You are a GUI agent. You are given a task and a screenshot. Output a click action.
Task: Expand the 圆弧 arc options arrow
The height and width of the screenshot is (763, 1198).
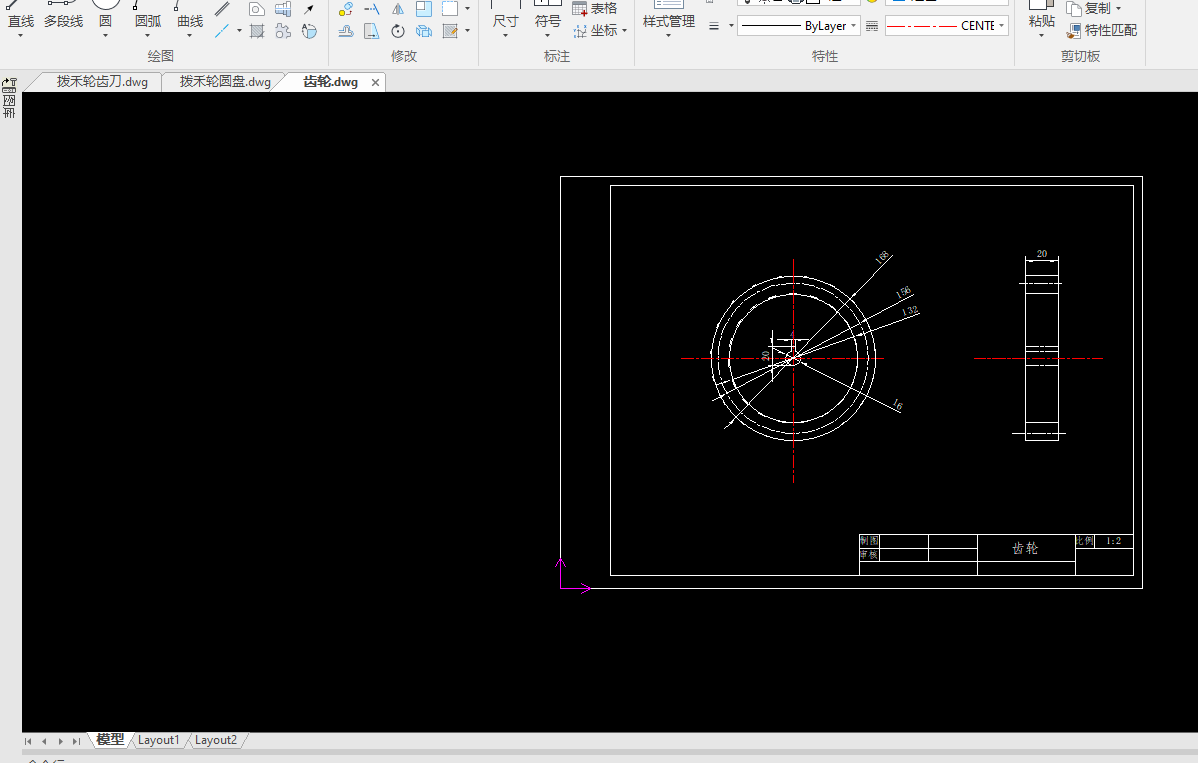click(x=147, y=36)
